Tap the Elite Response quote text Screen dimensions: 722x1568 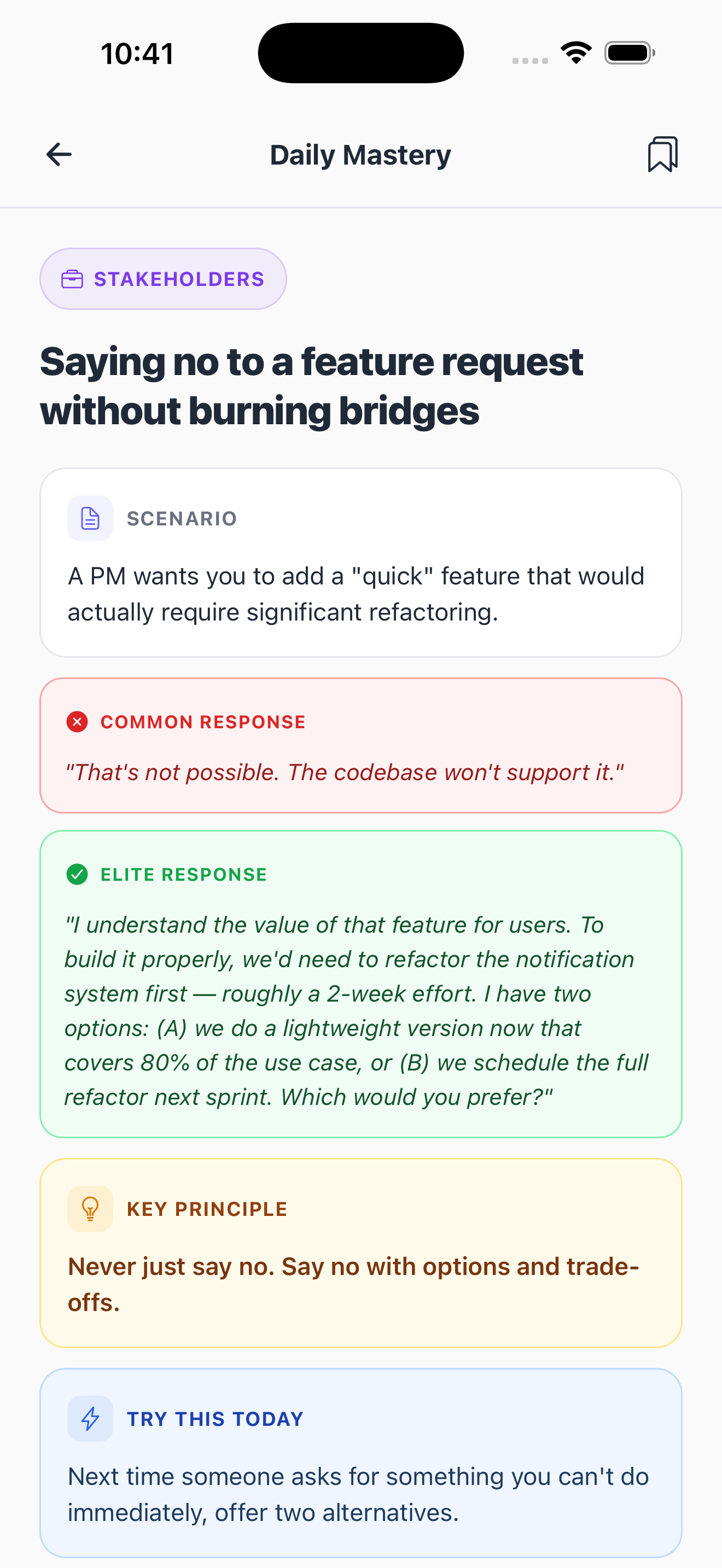(x=356, y=1011)
